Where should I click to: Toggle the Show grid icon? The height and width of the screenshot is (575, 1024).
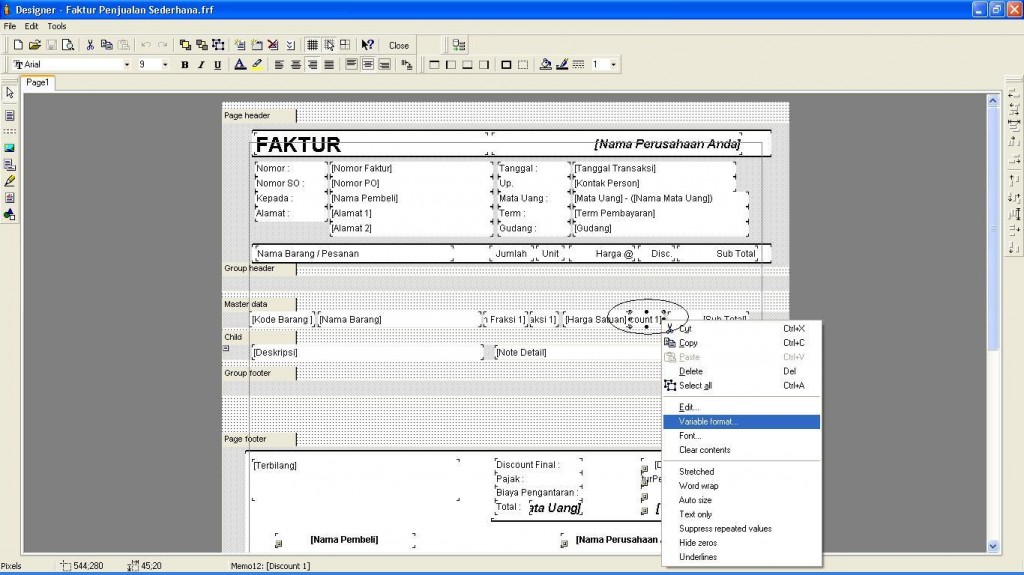click(312, 45)
